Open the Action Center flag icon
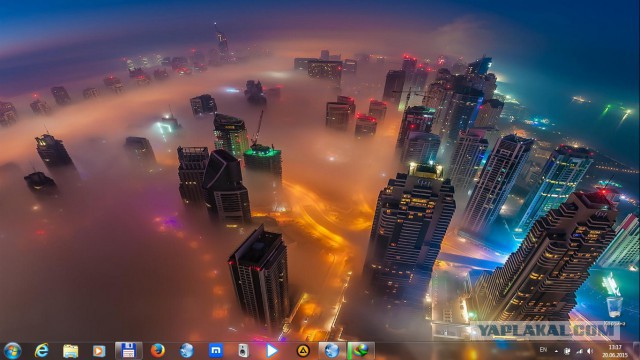 click(x=567, y=351)
